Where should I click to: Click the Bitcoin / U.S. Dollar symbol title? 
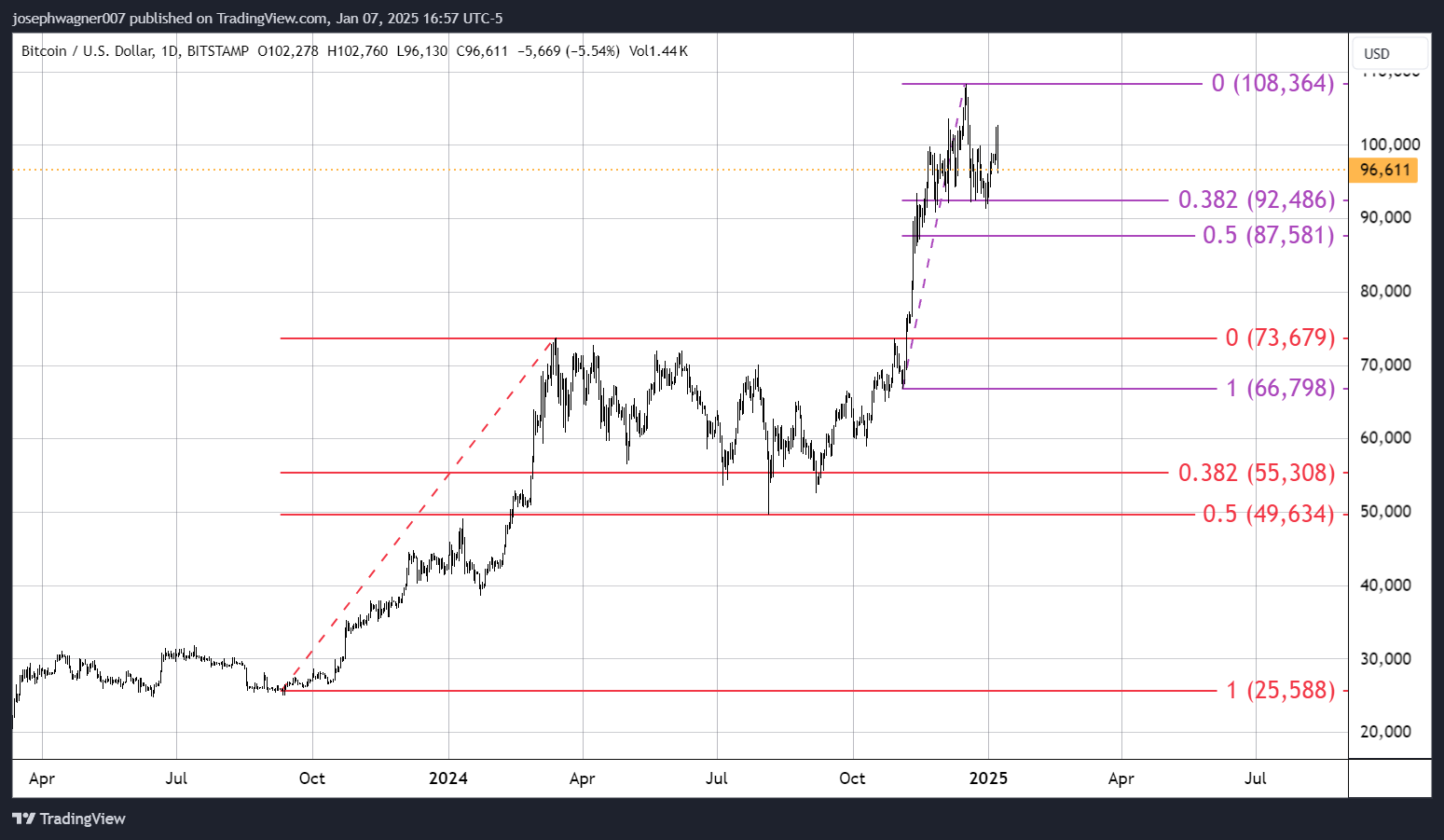coord(87,51)
